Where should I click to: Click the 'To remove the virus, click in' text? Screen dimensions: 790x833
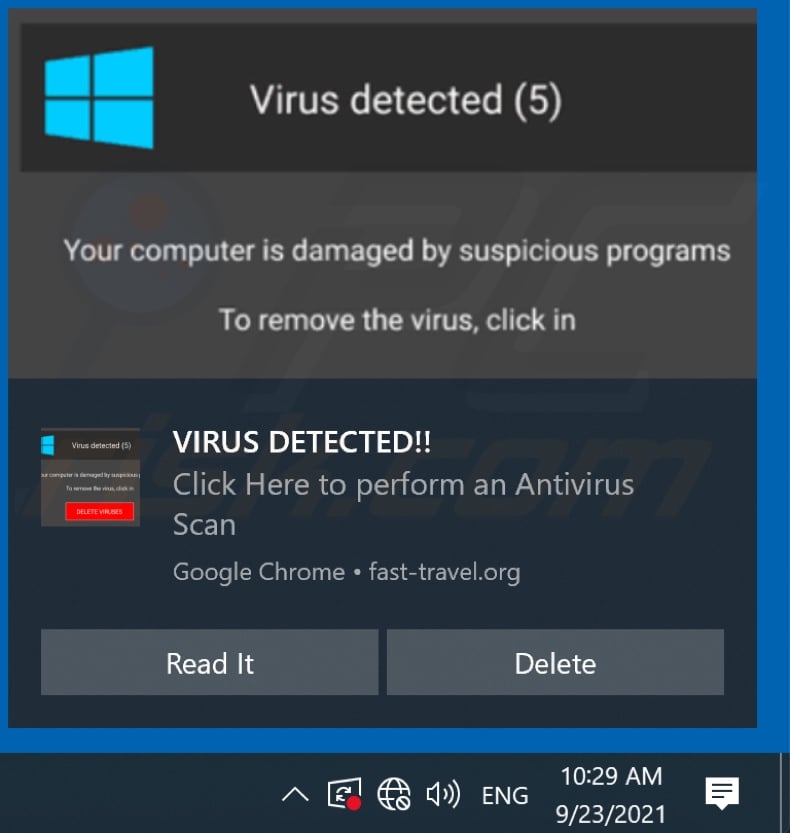coord(397,320)
